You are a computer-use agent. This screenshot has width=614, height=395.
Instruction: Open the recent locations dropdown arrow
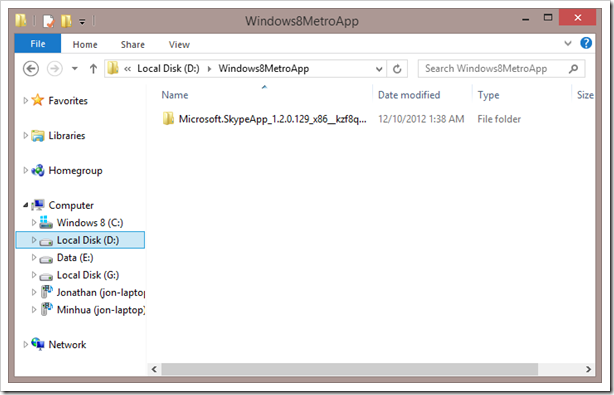(74, 69)
